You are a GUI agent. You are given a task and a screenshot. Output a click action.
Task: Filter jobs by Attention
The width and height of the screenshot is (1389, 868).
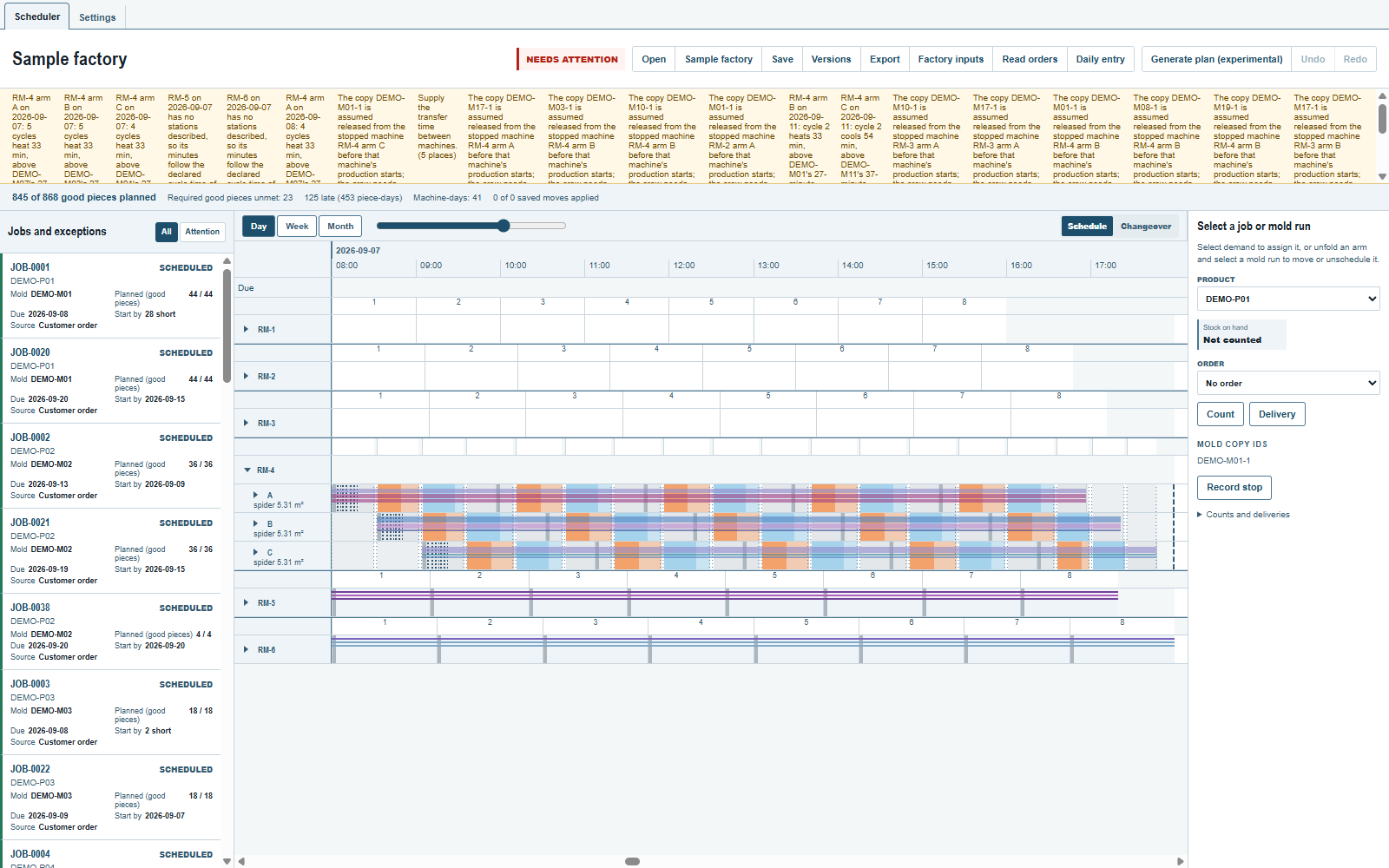(x=202, y=232)
